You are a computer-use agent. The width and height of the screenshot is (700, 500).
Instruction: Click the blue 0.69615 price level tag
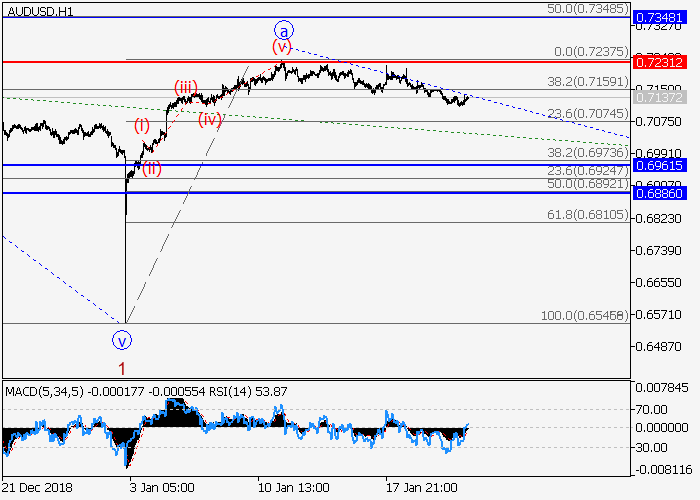(x=665, y=164)
